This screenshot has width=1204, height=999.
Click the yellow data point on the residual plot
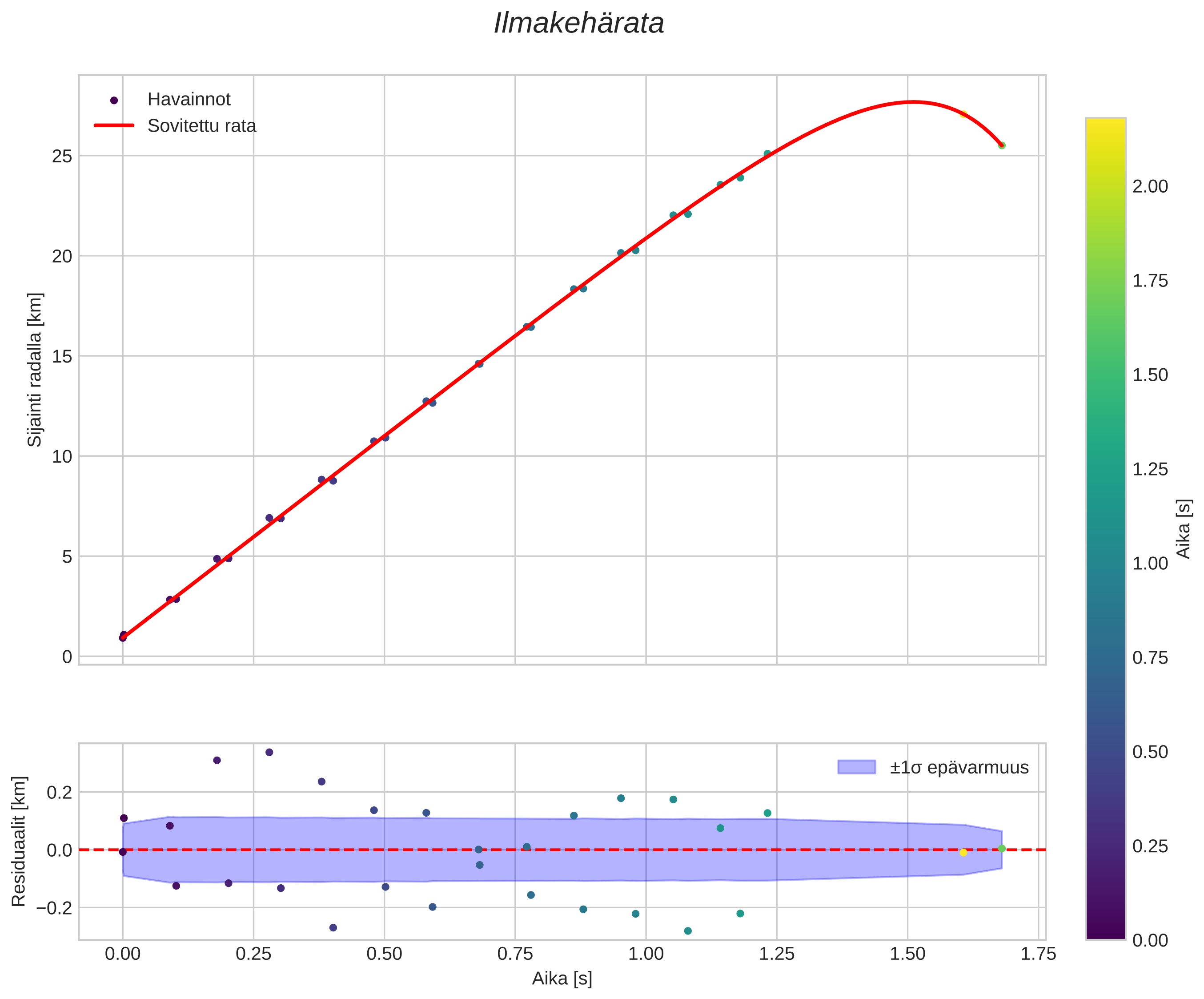(963, 853)
